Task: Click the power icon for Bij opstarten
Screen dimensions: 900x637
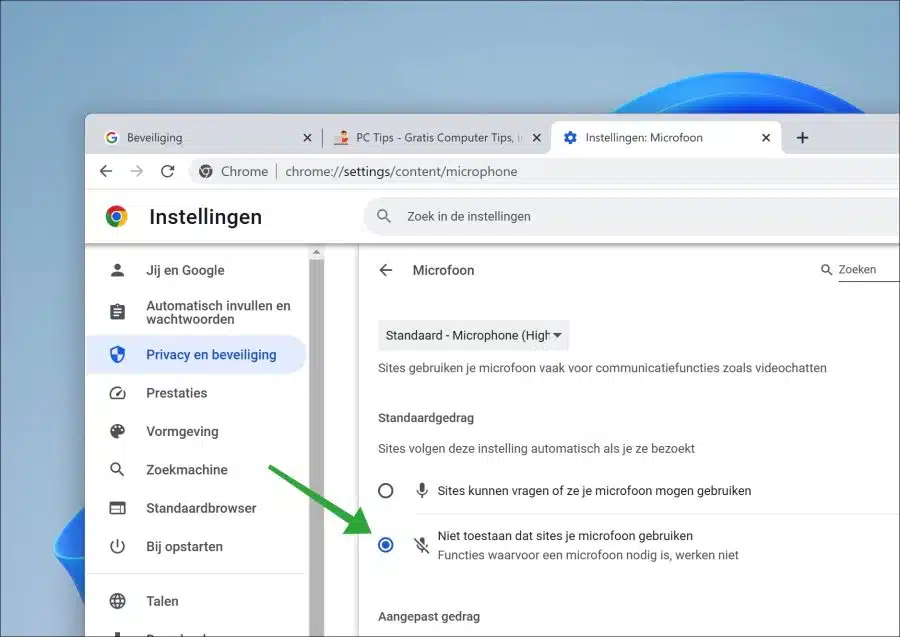Action: point(117,546)
